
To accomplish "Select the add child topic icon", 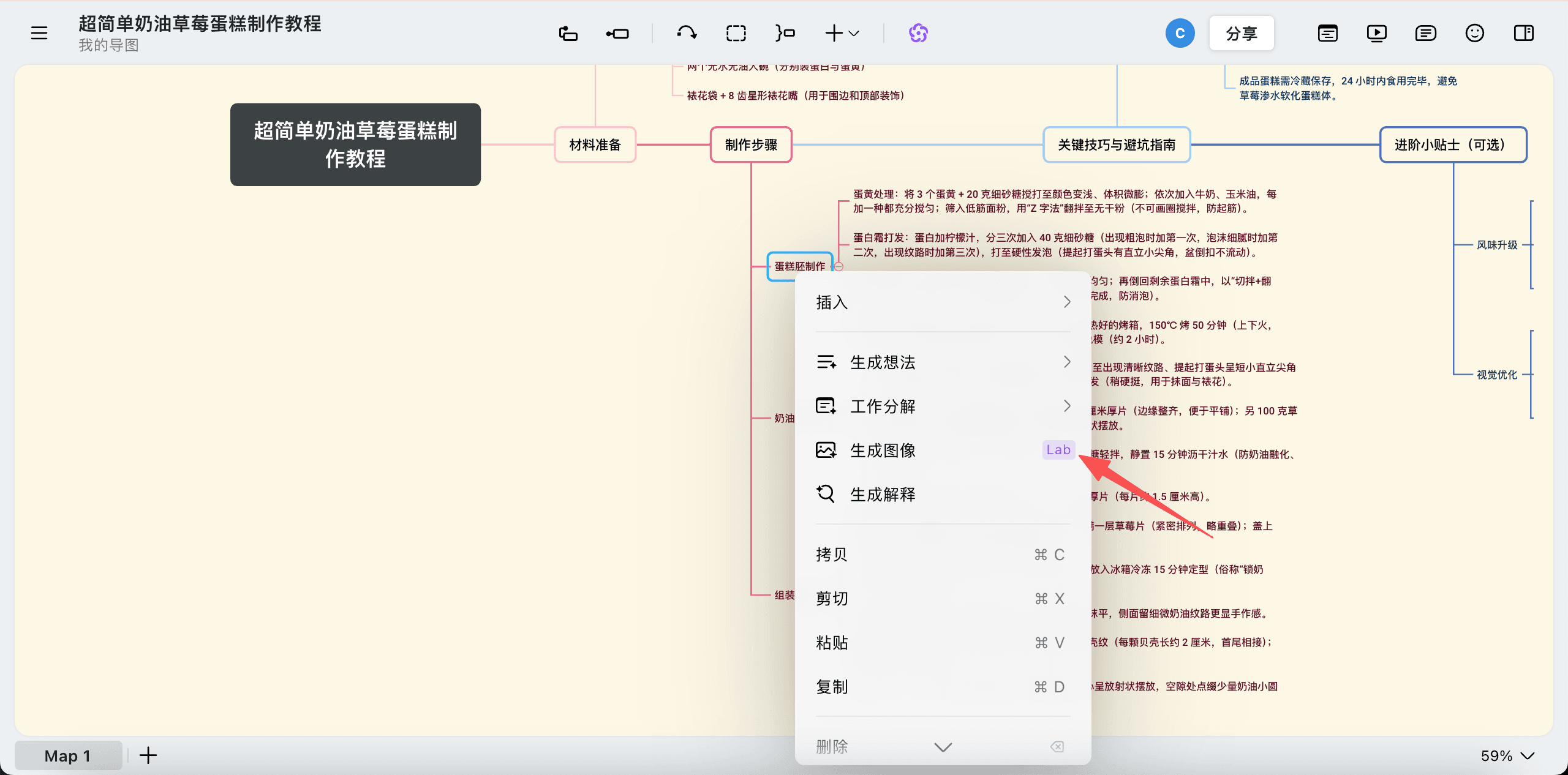I will coord(617,33).
